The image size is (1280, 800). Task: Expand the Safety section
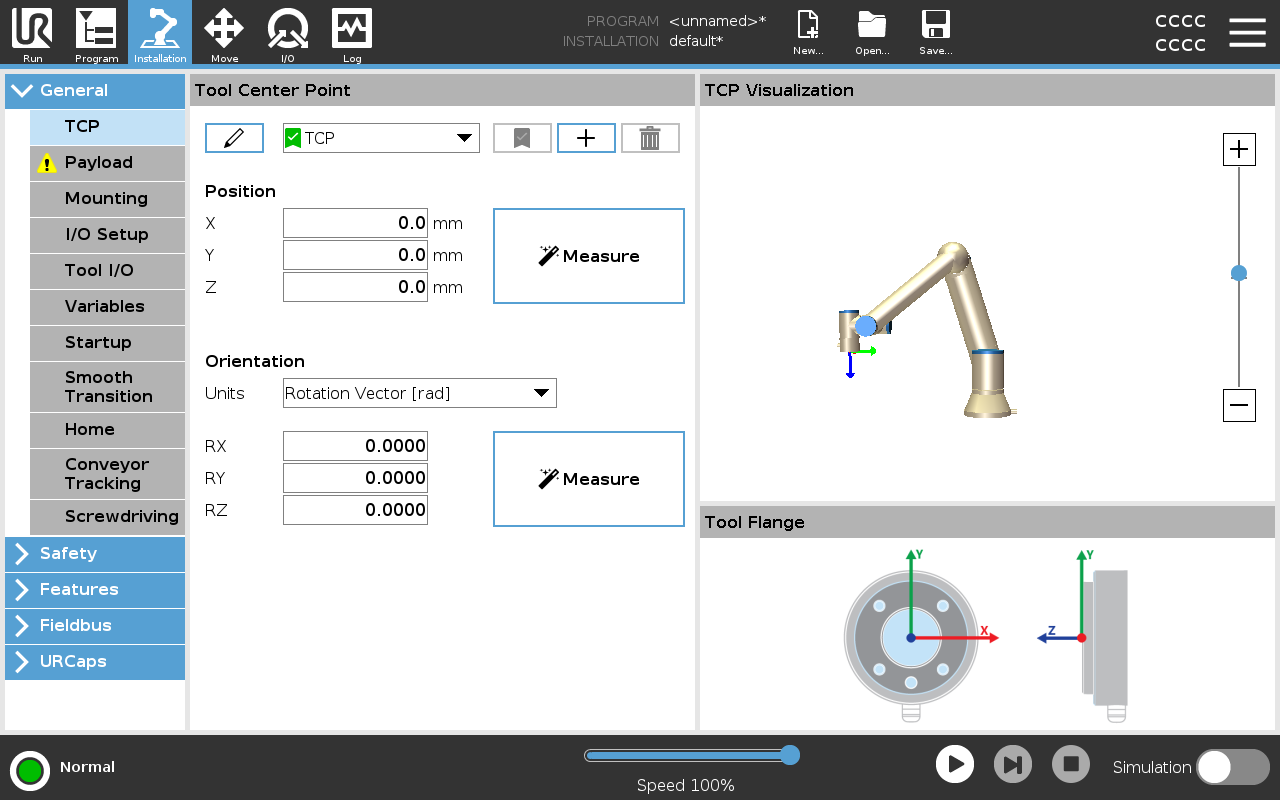click(95, 554)
